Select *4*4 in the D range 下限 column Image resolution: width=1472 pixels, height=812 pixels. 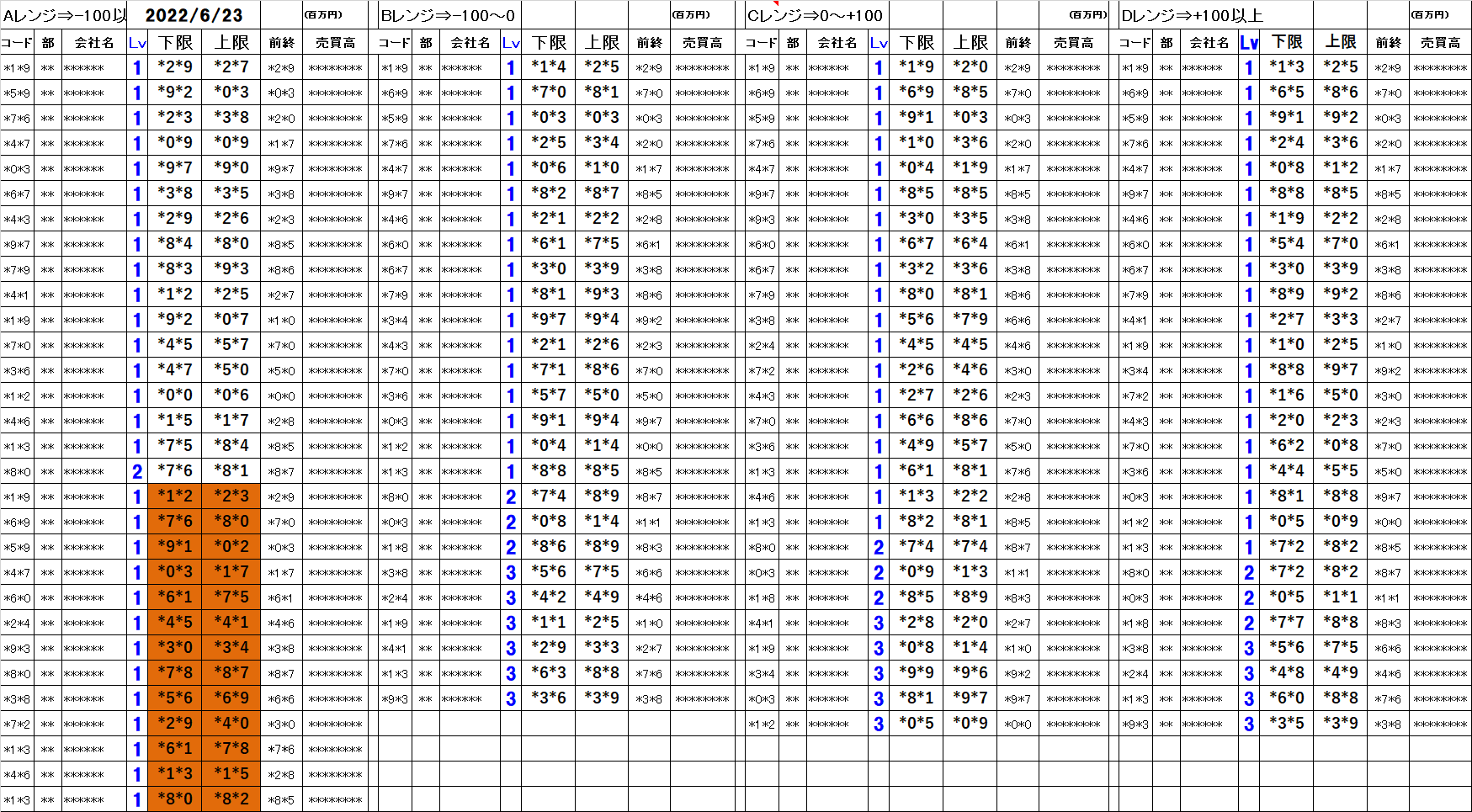(x=1287, y=471)
